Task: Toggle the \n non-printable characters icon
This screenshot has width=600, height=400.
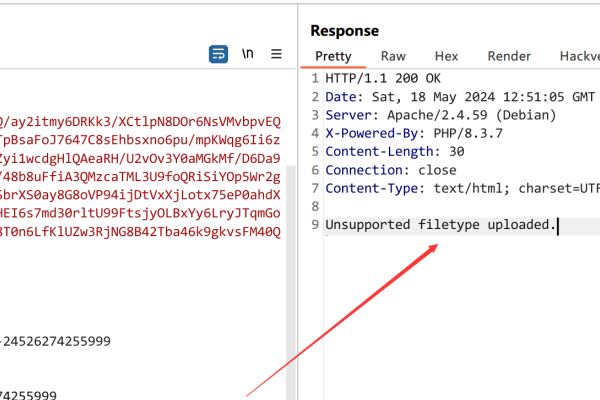Action: (247, 54)
